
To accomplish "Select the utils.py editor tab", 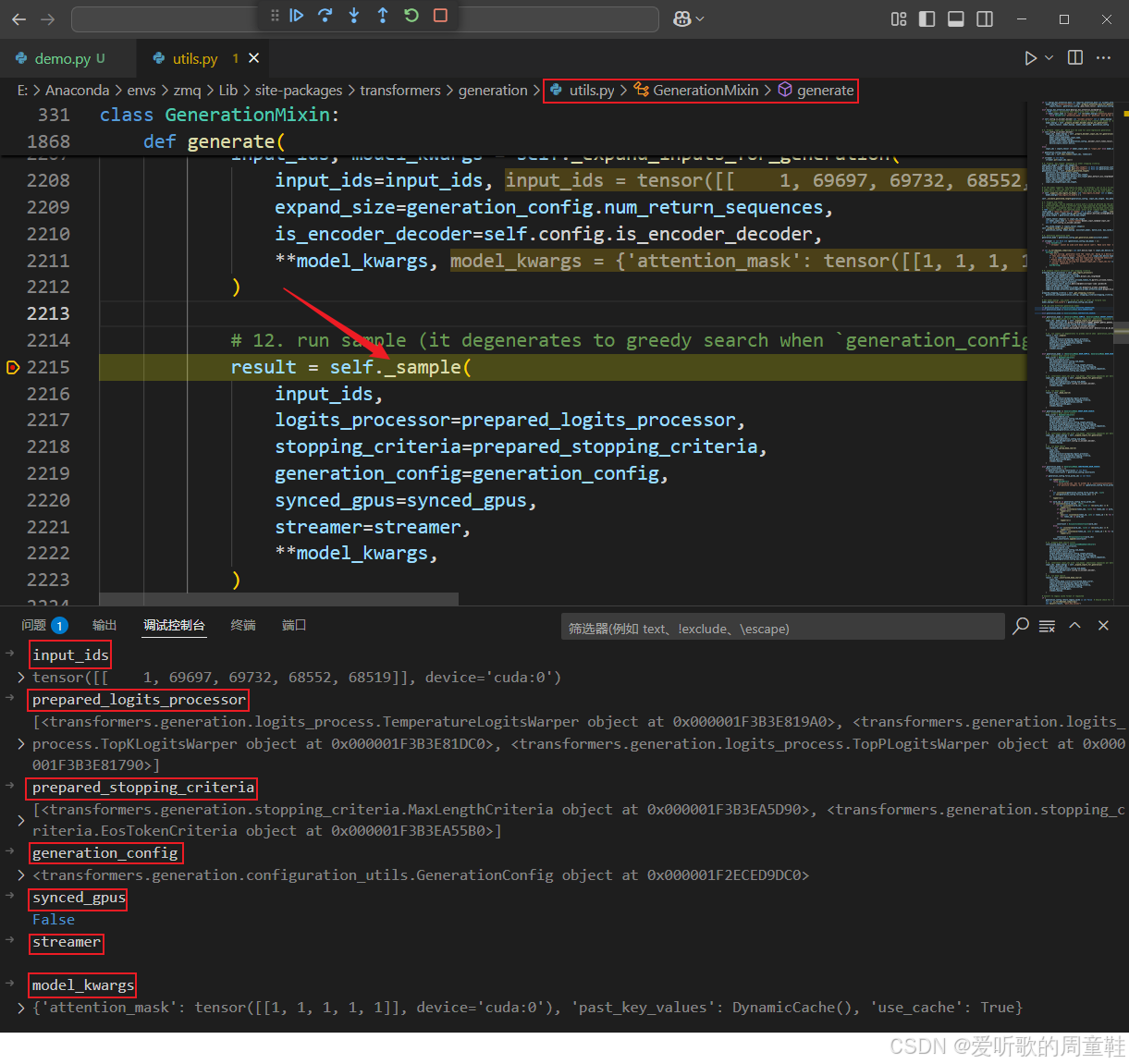I will (195, 58).
